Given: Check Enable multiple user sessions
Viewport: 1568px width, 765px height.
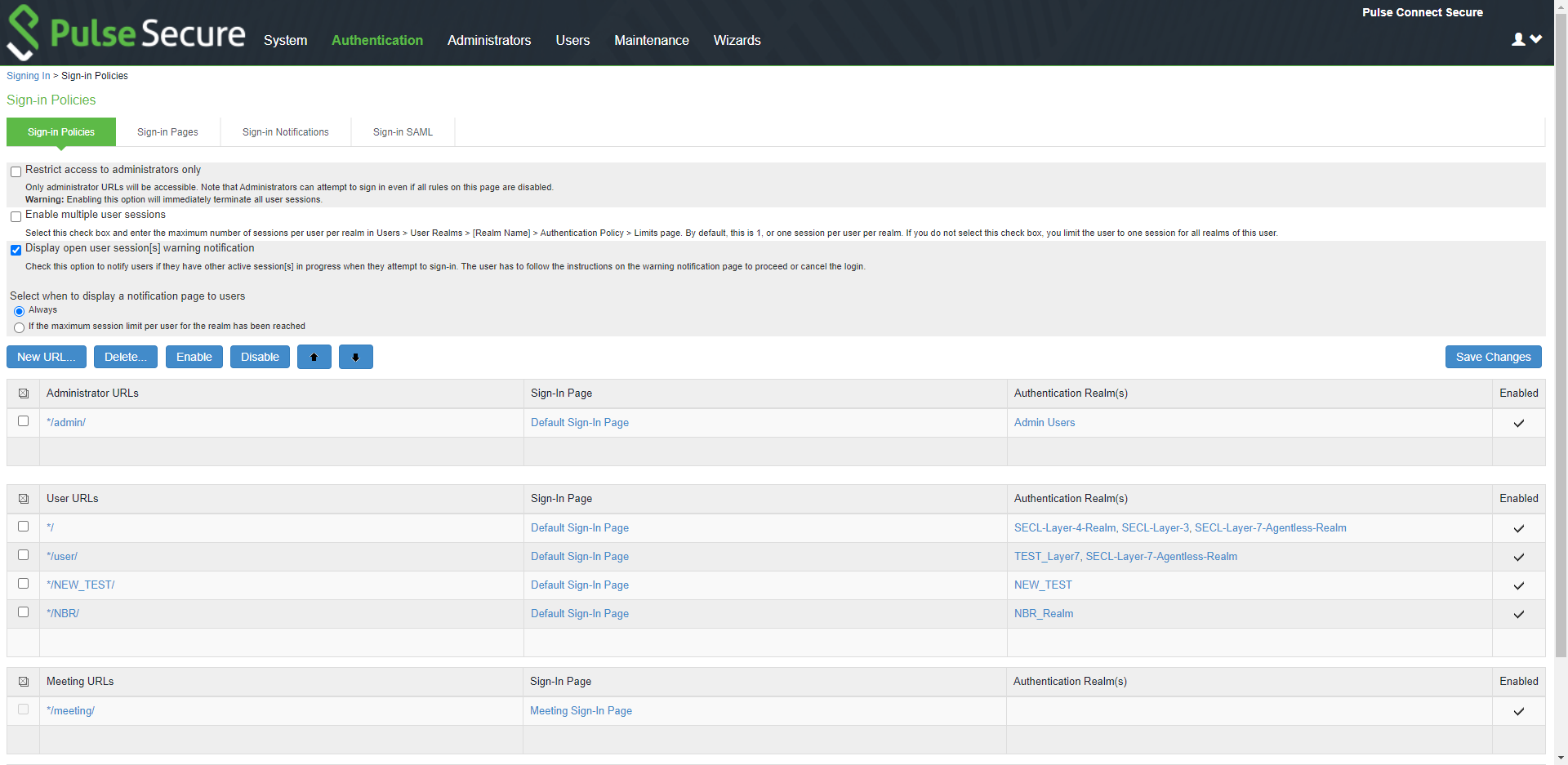Looking at the screenshot, I should [16, 216].
